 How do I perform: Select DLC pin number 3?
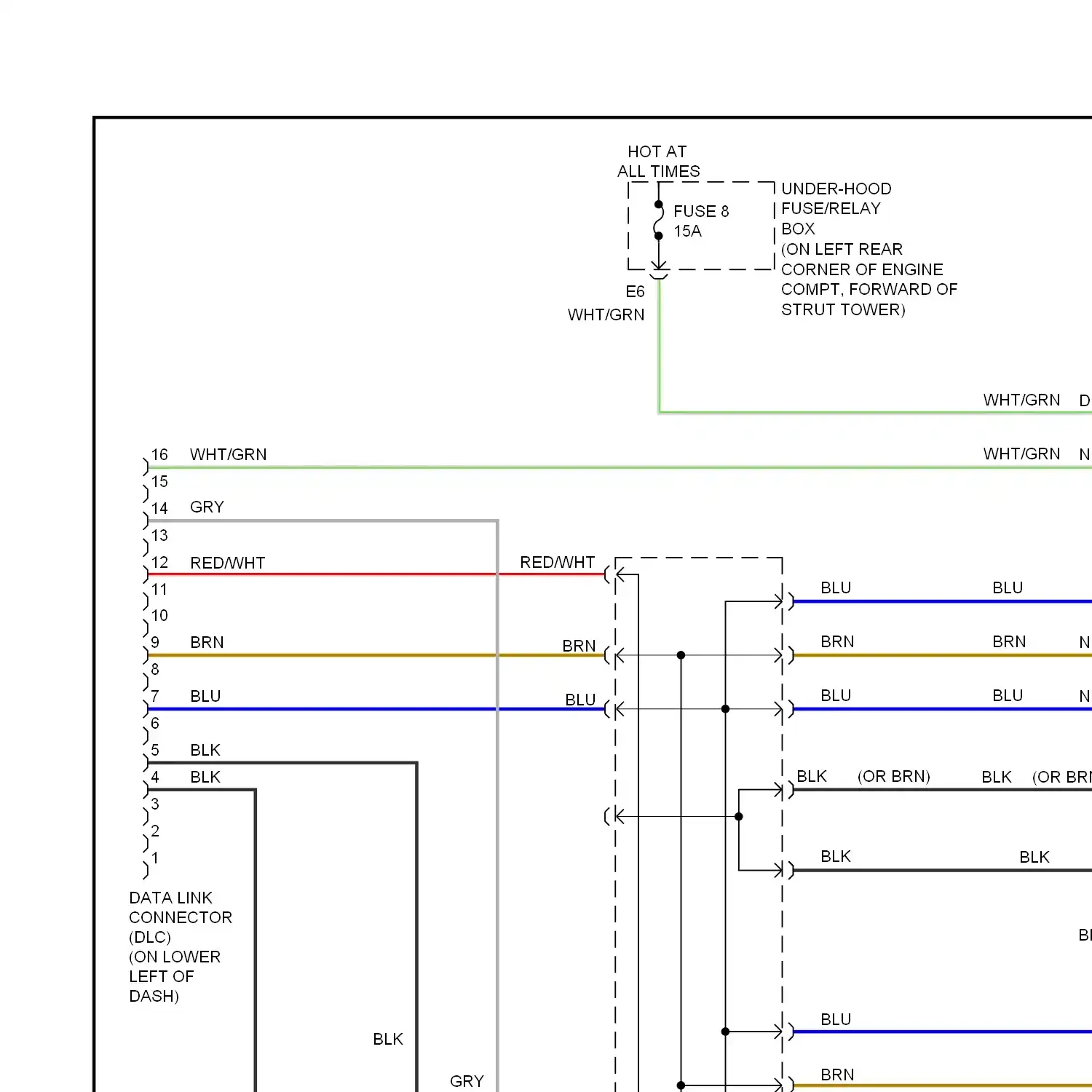point(155,804)
